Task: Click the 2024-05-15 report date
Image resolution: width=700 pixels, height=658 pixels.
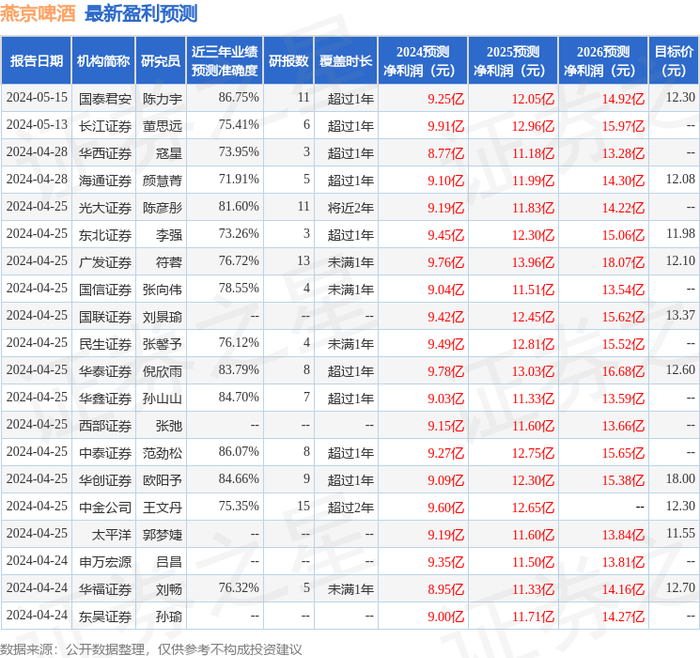Action: coord(37,97)
